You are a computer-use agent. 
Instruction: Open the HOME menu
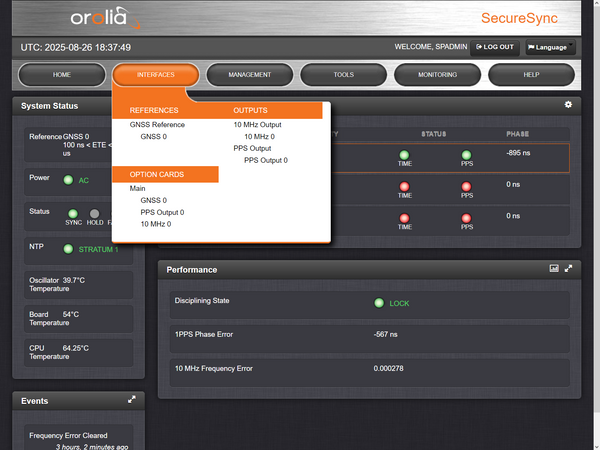tap(62, 75)
